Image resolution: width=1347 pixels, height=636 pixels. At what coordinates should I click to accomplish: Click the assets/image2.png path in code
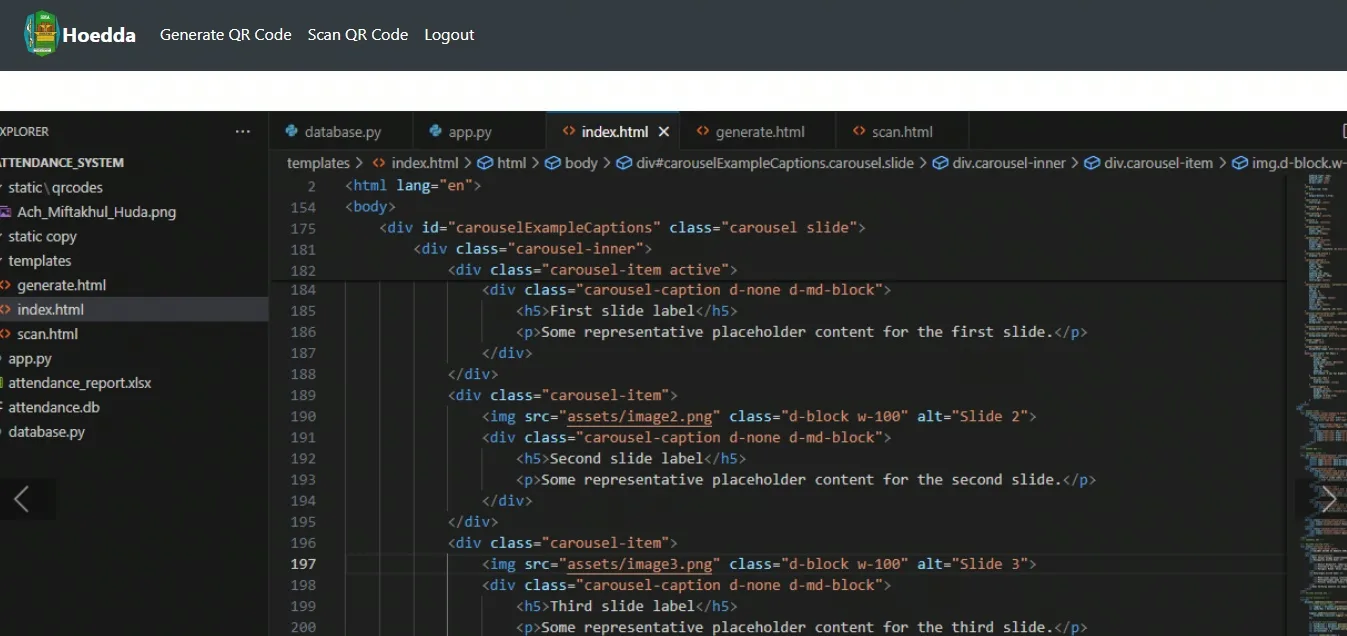click(x=640, y=416)
